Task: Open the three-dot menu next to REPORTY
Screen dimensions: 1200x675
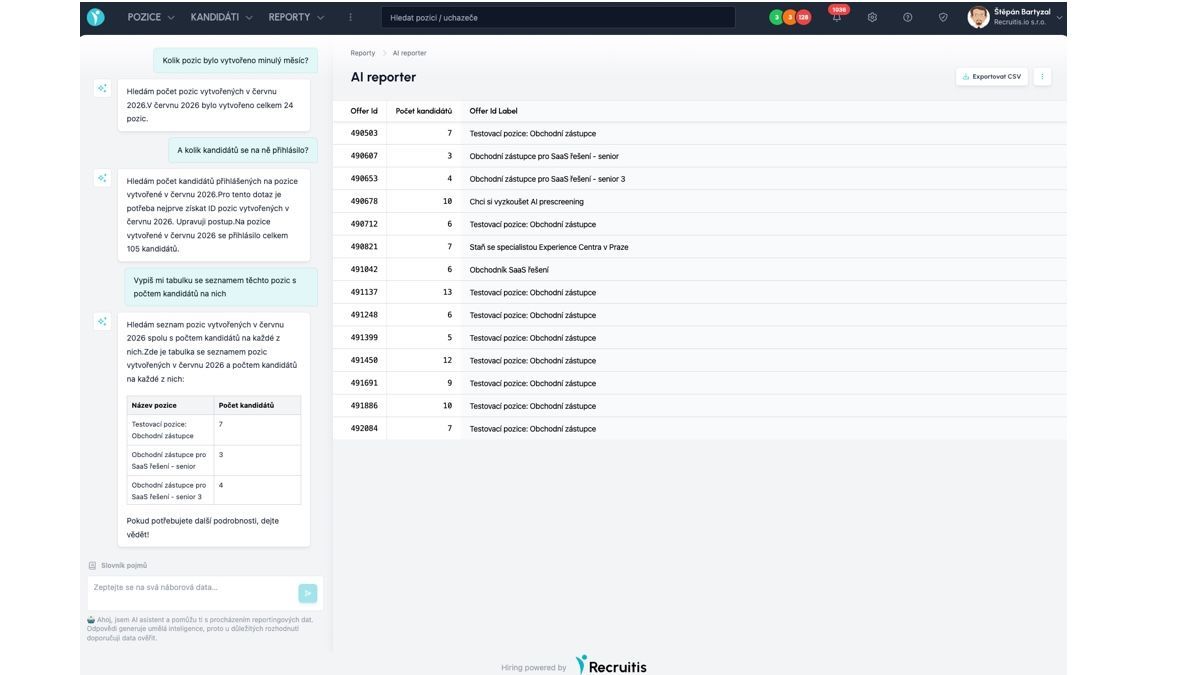Action: (350, 17)
